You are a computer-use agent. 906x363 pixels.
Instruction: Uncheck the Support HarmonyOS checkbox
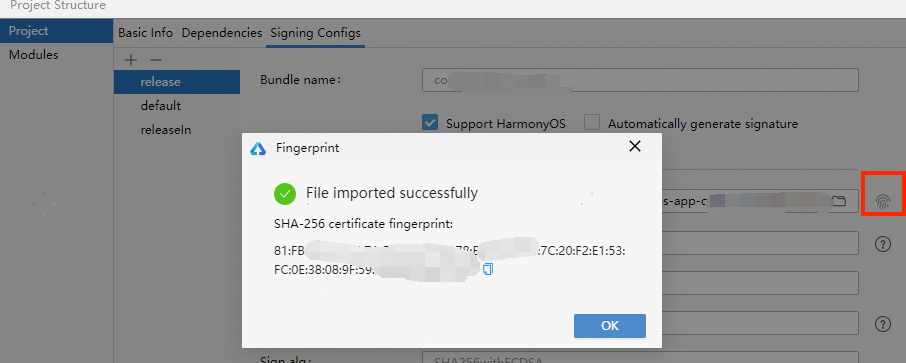429,123
